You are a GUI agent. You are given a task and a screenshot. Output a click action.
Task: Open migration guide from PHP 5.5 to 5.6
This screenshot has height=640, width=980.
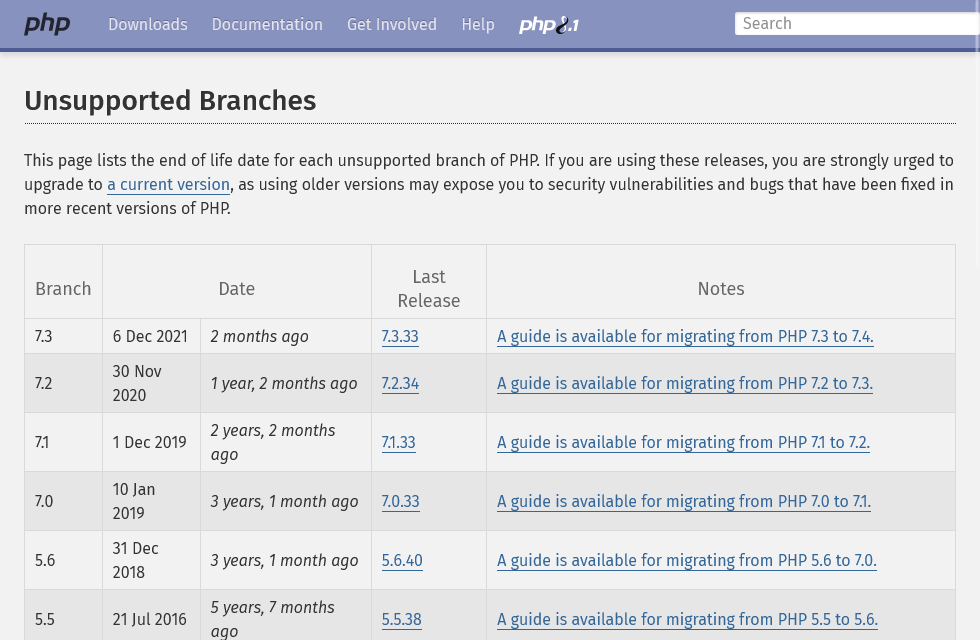pyautogui.click(x=688, y=619)
